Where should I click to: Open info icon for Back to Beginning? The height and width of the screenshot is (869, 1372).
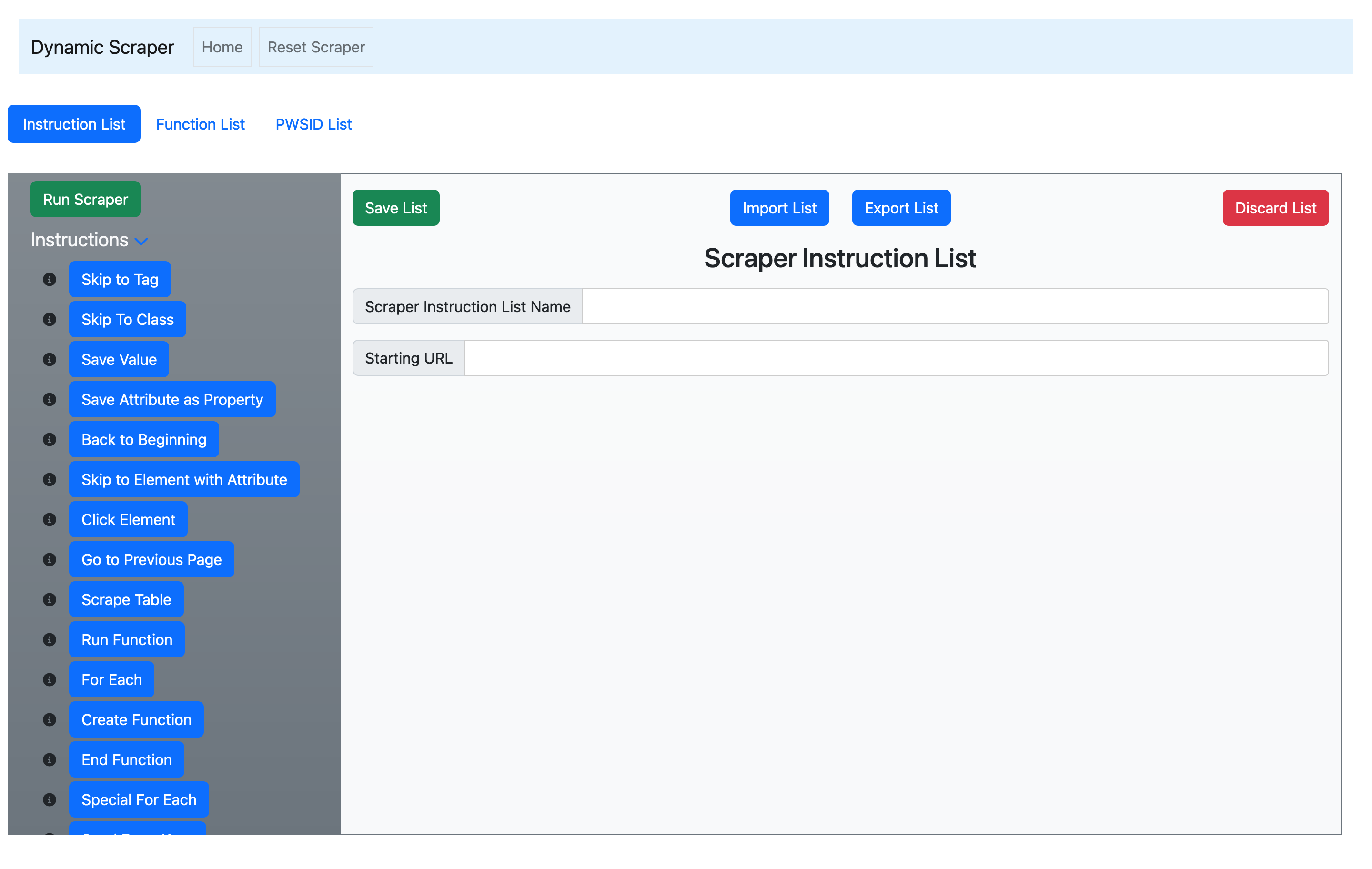50,439
